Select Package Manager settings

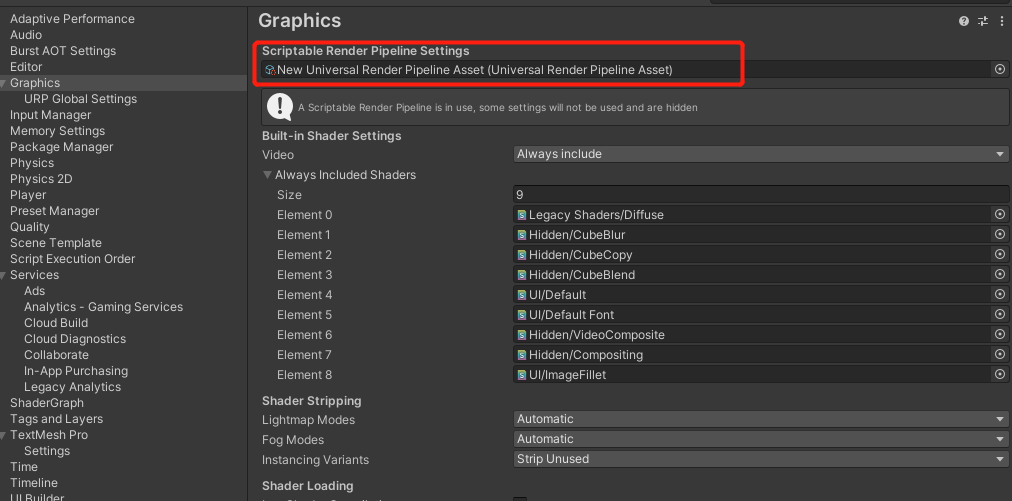click(x=61, y=147)
